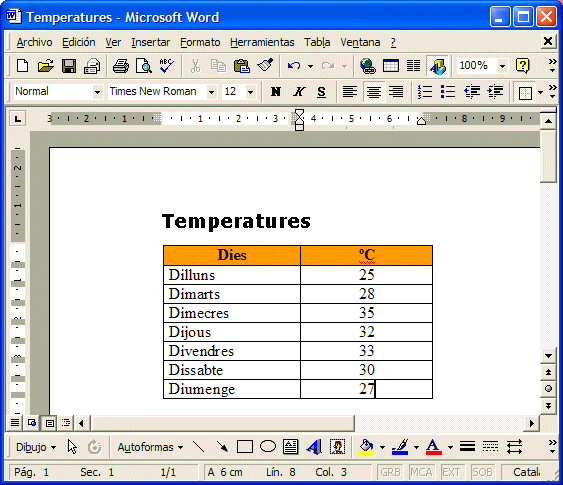Viewport: 563px width, 485px height.
Task: Apply the yellow fill color bucket
Action: (x=366, y=447)
